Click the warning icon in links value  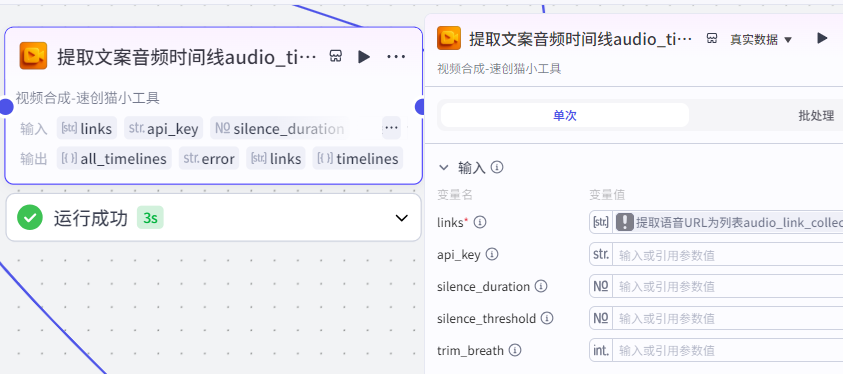point(625,222)
